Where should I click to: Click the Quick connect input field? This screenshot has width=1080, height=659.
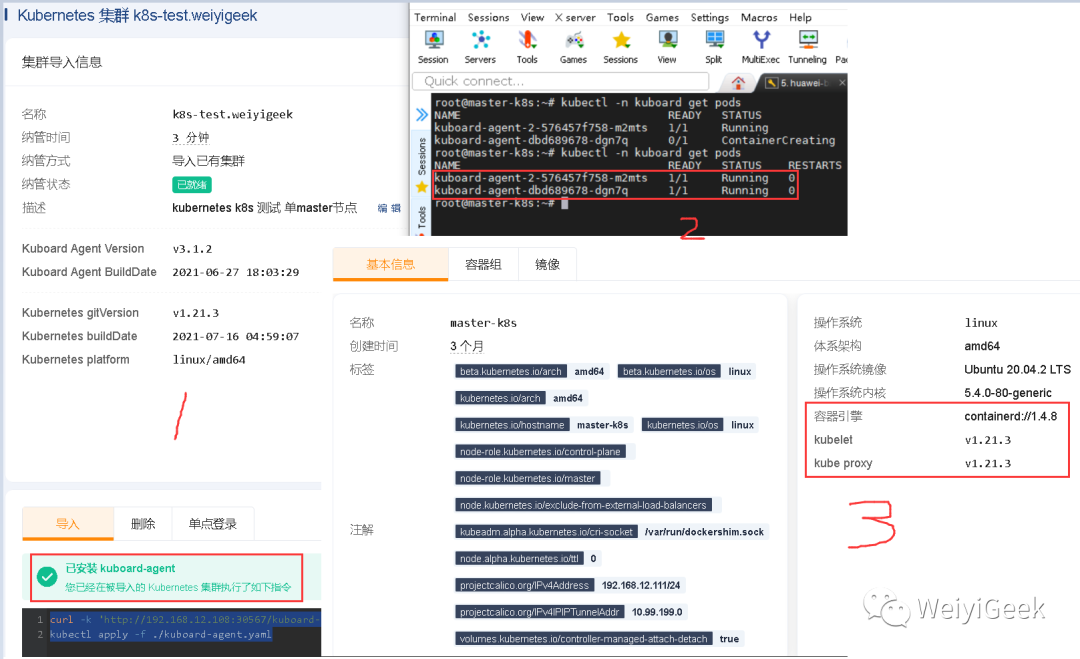[561, 81]
